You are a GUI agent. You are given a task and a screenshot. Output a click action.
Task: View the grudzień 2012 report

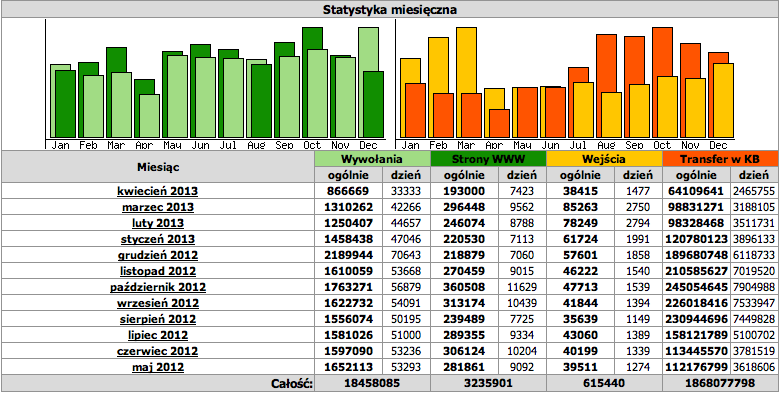(157, 255)
